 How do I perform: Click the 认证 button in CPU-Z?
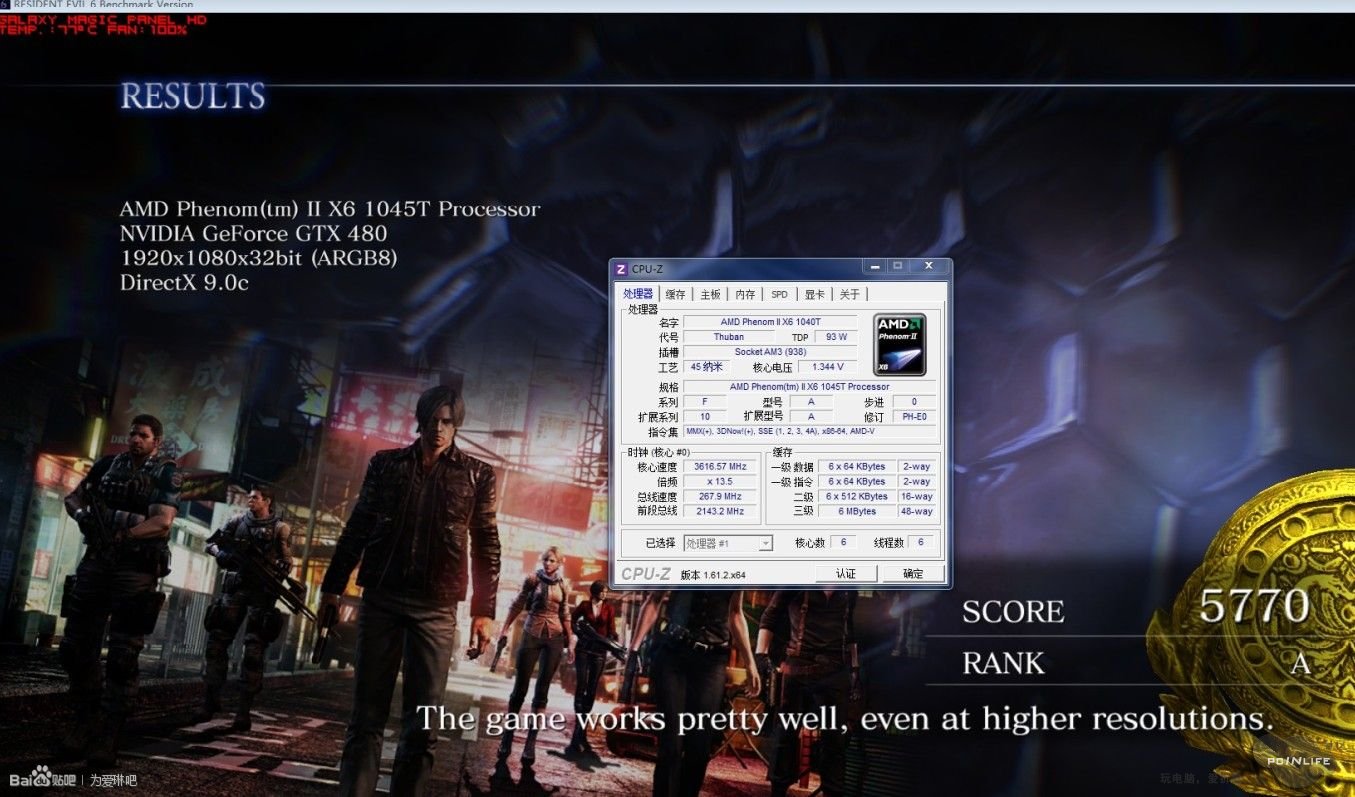pyautogui.click(x=846, y=573)
